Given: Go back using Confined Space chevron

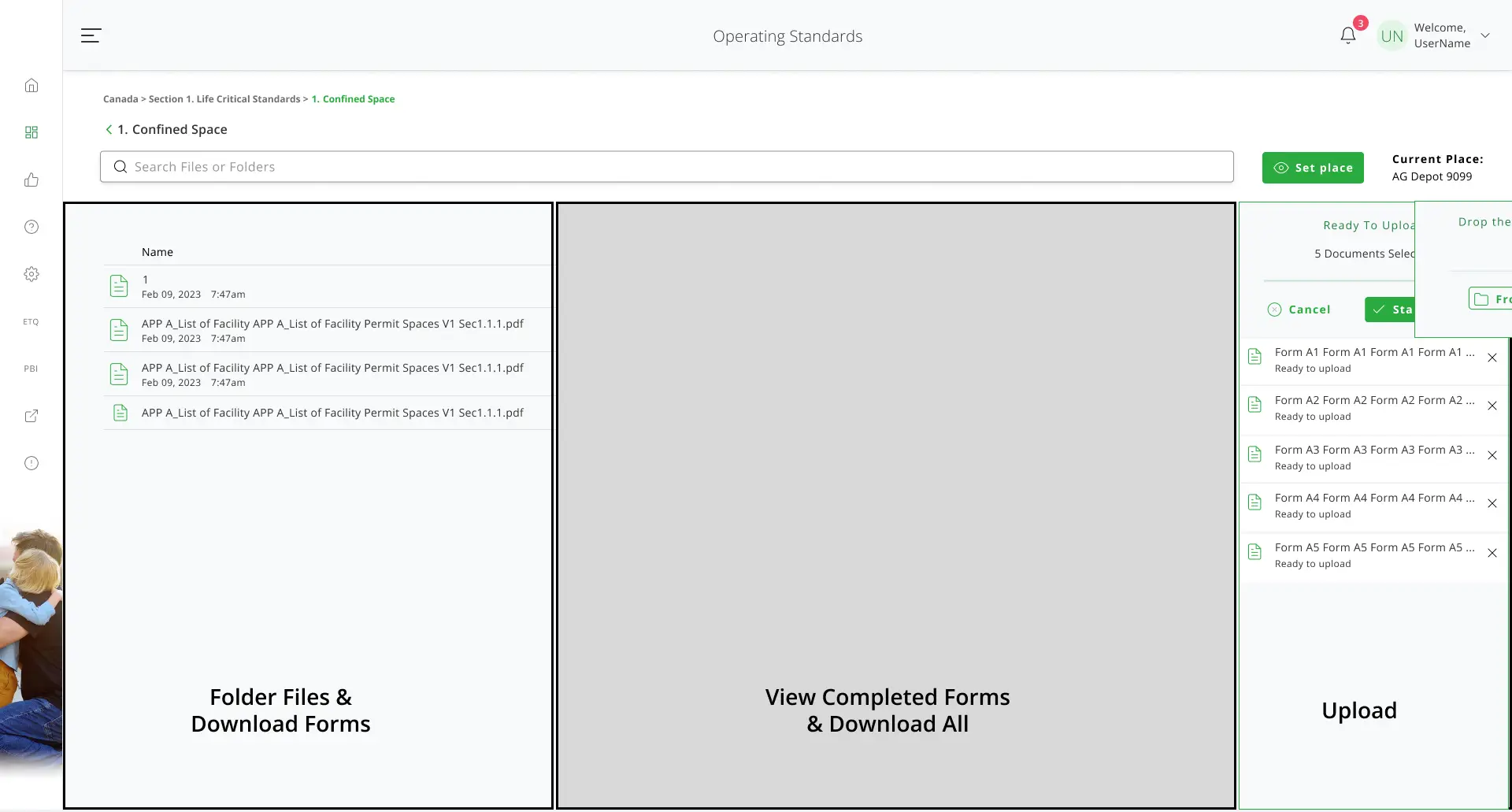Looking at the screenshot, I should coord(109,129).
